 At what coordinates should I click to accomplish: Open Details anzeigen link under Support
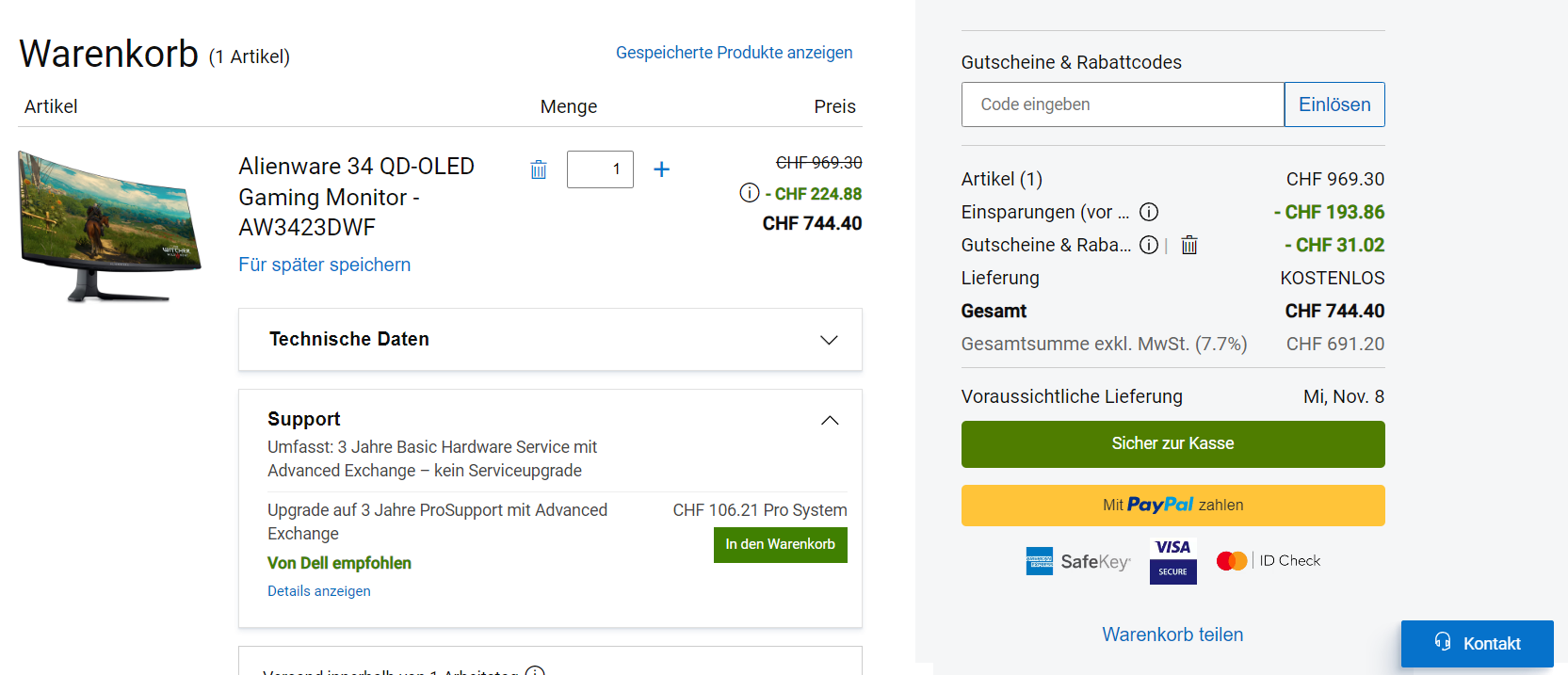pos(318,591)
